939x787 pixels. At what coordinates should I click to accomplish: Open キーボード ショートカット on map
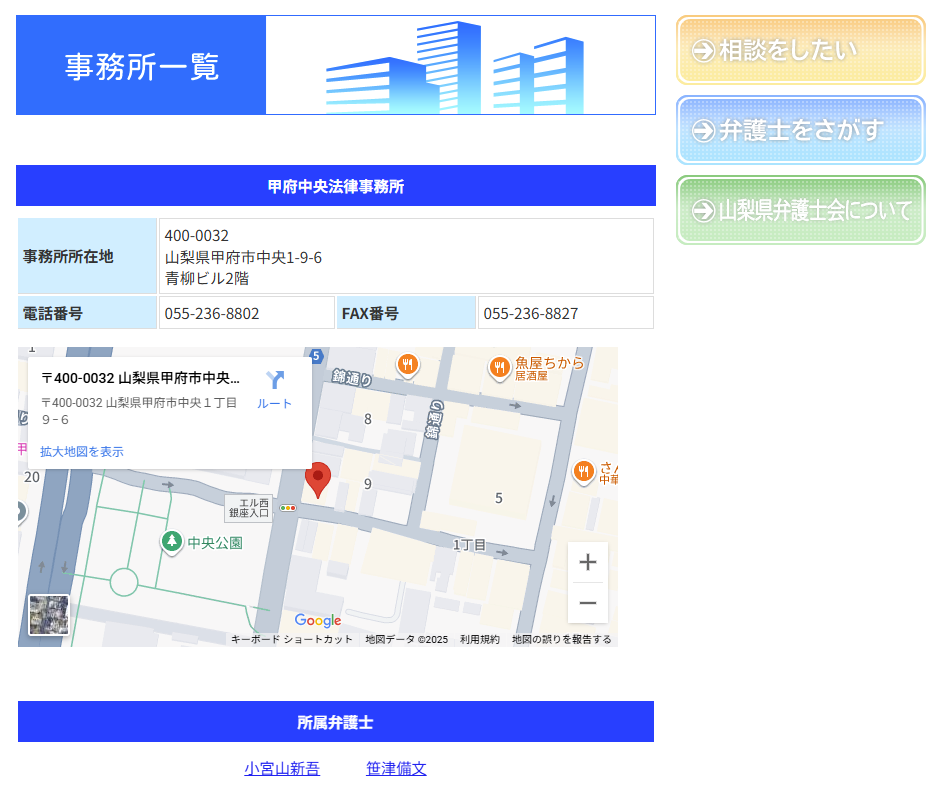[292, 640]
